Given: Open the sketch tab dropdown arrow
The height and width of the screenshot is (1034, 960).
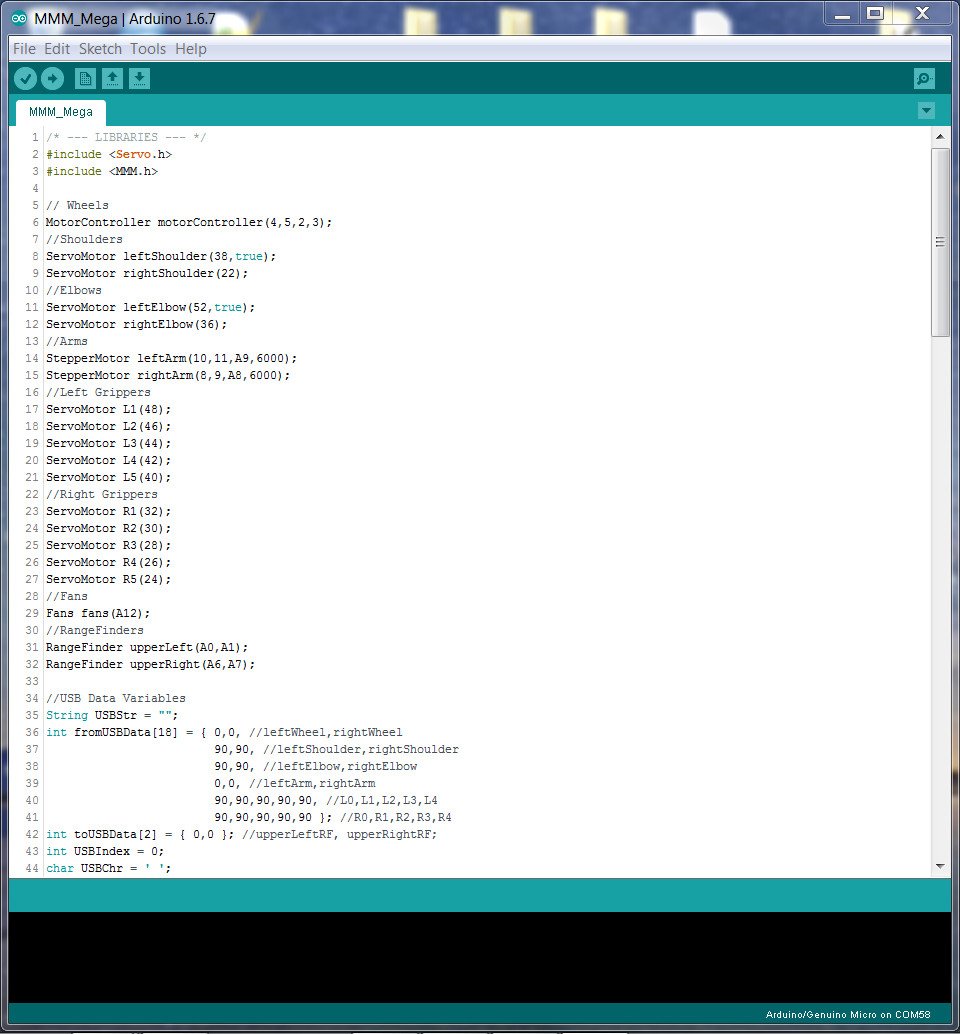Looking at the screenshot, I should coord(926,111).
